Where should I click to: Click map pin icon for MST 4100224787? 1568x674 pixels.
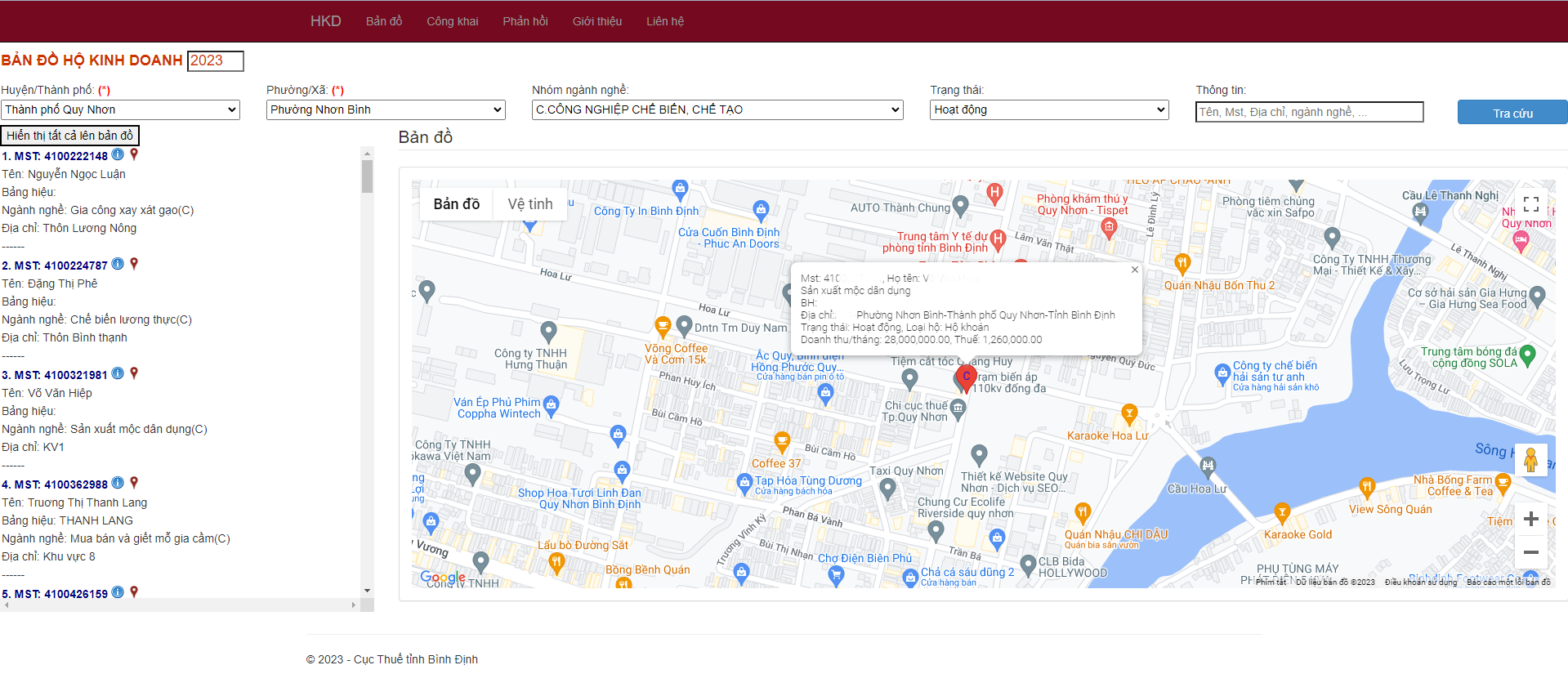click(134, 264)
